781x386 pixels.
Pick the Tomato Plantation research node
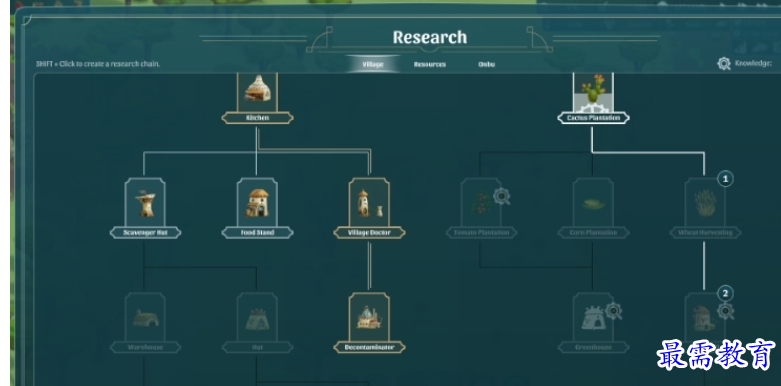point(481,208)
